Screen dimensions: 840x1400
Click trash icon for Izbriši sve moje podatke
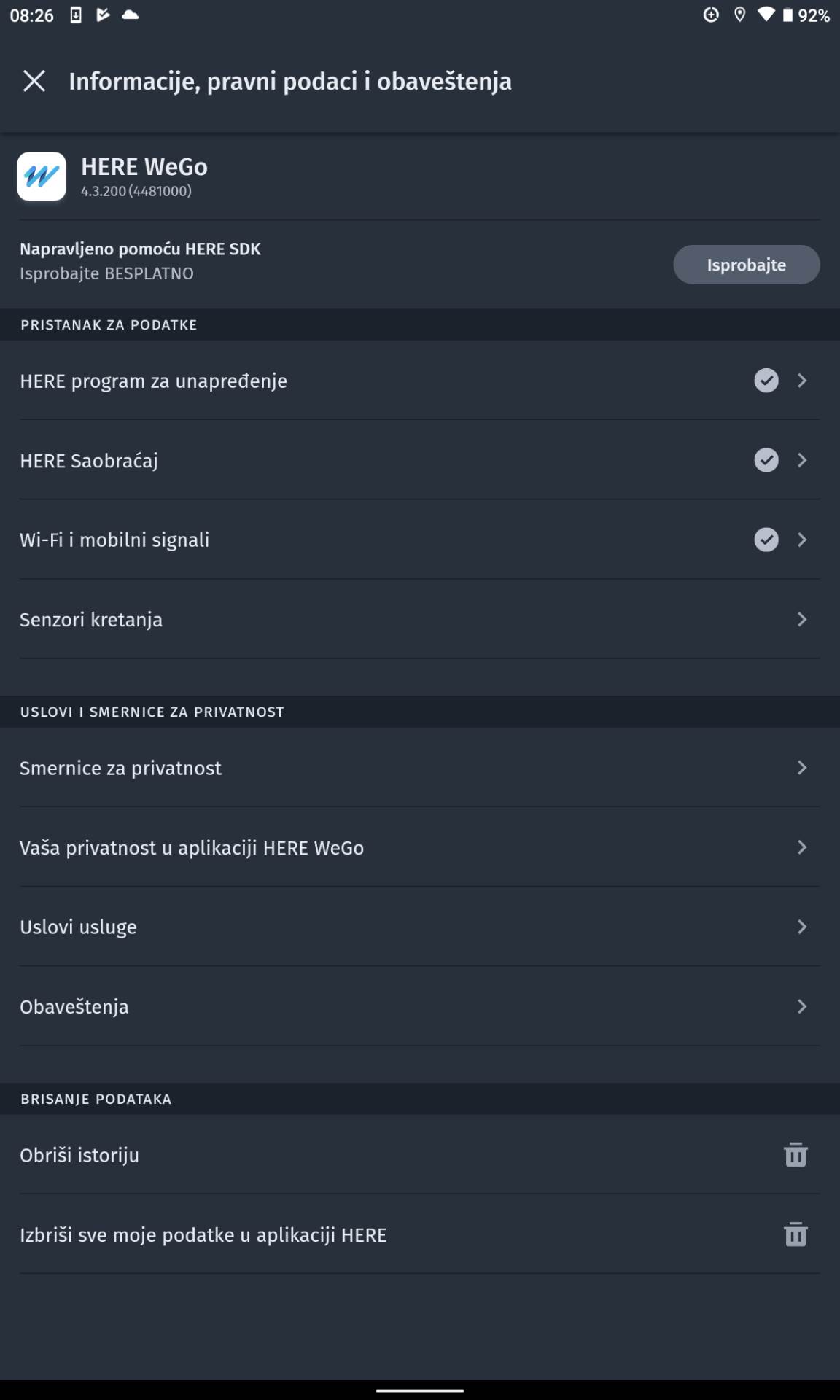tap(796, 1234)
